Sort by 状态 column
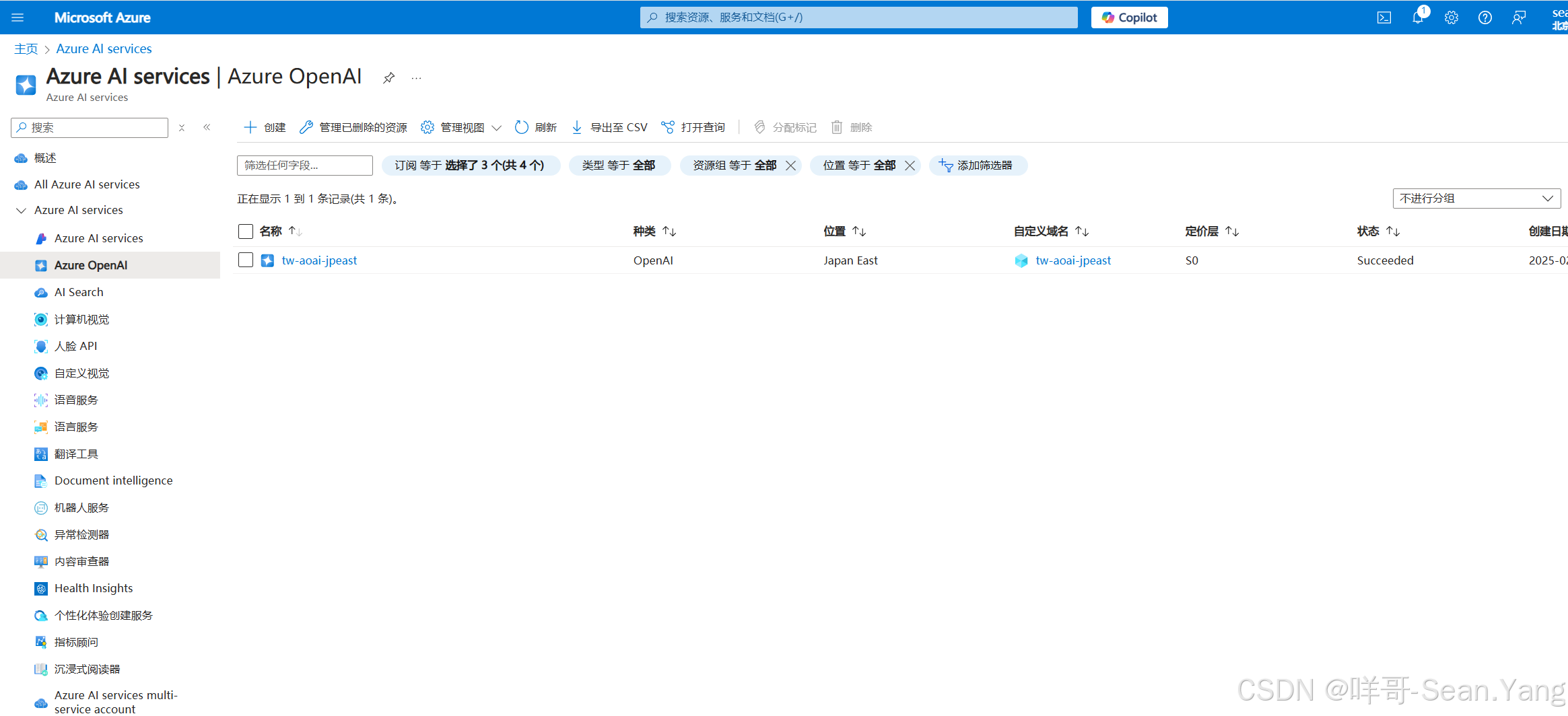Screen dimensions: 1568x716 click(x=1379, y=231)
